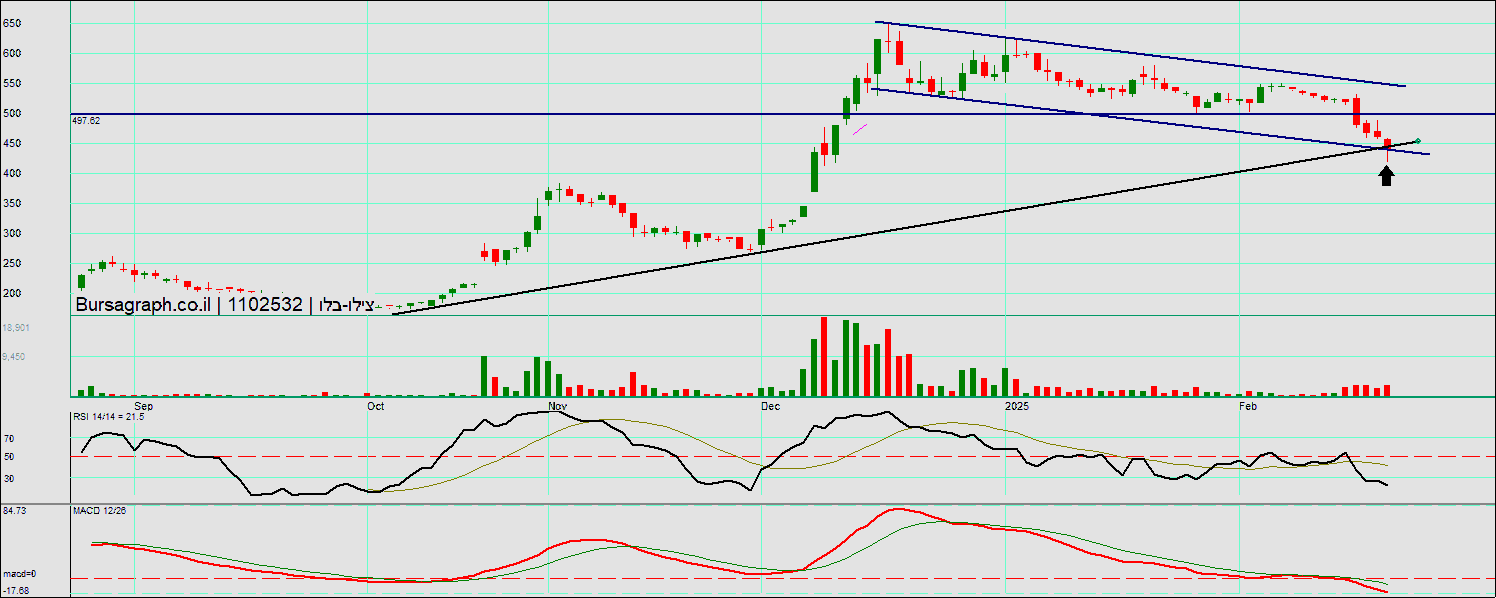Click the RSI 70 level label
The height and width of the screenshot is (598, 1496).
pos(9,438)
